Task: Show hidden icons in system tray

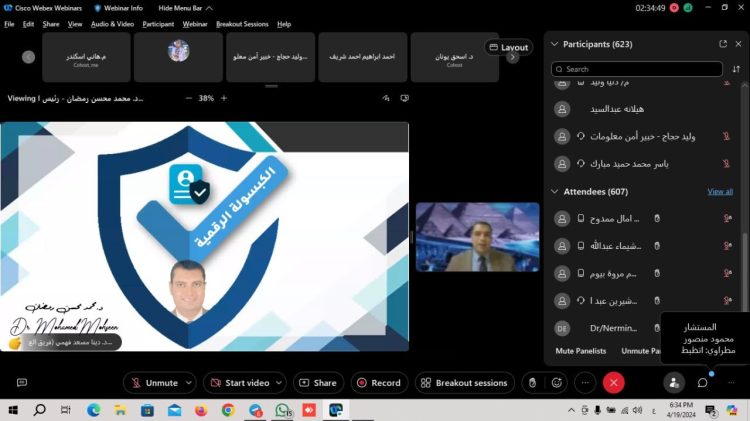Action: tap(571, 410)
